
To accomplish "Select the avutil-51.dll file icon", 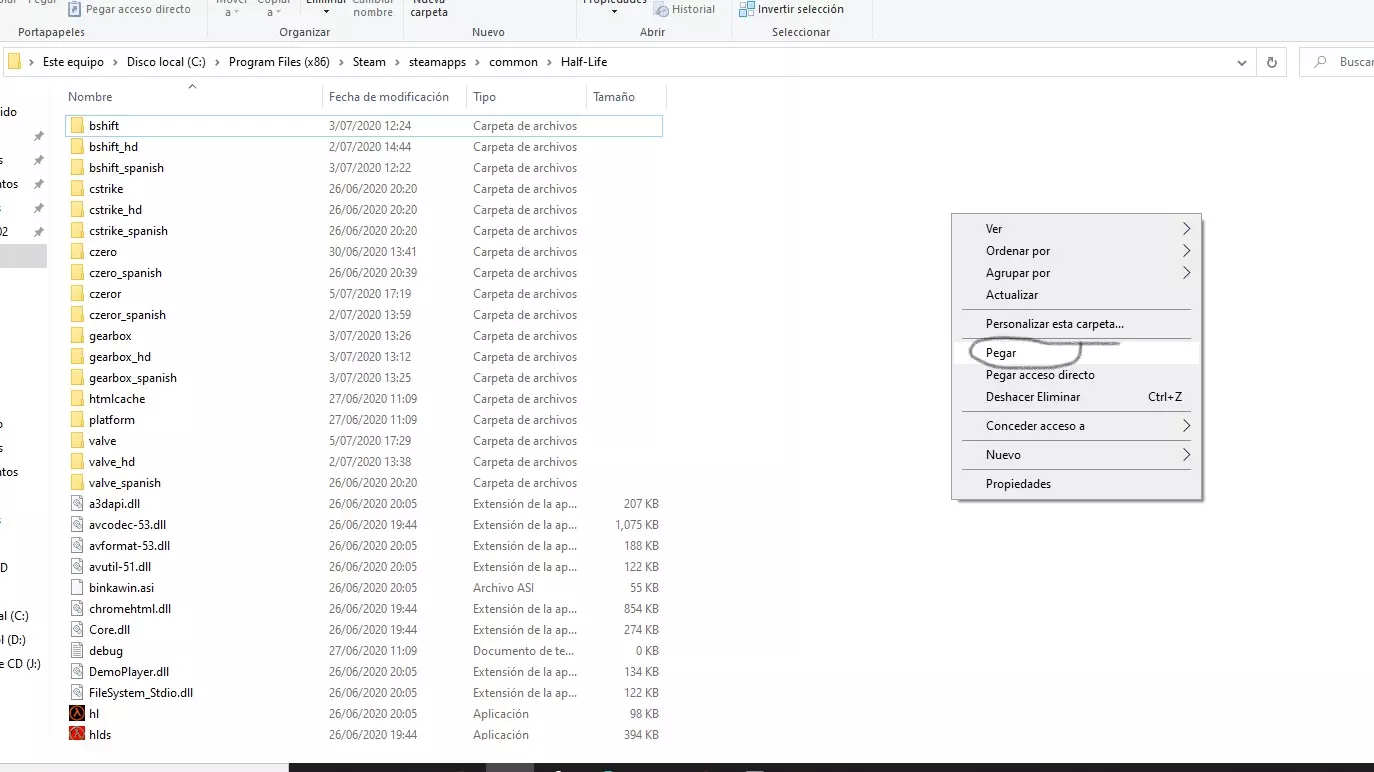I will (x=78, y=567).
